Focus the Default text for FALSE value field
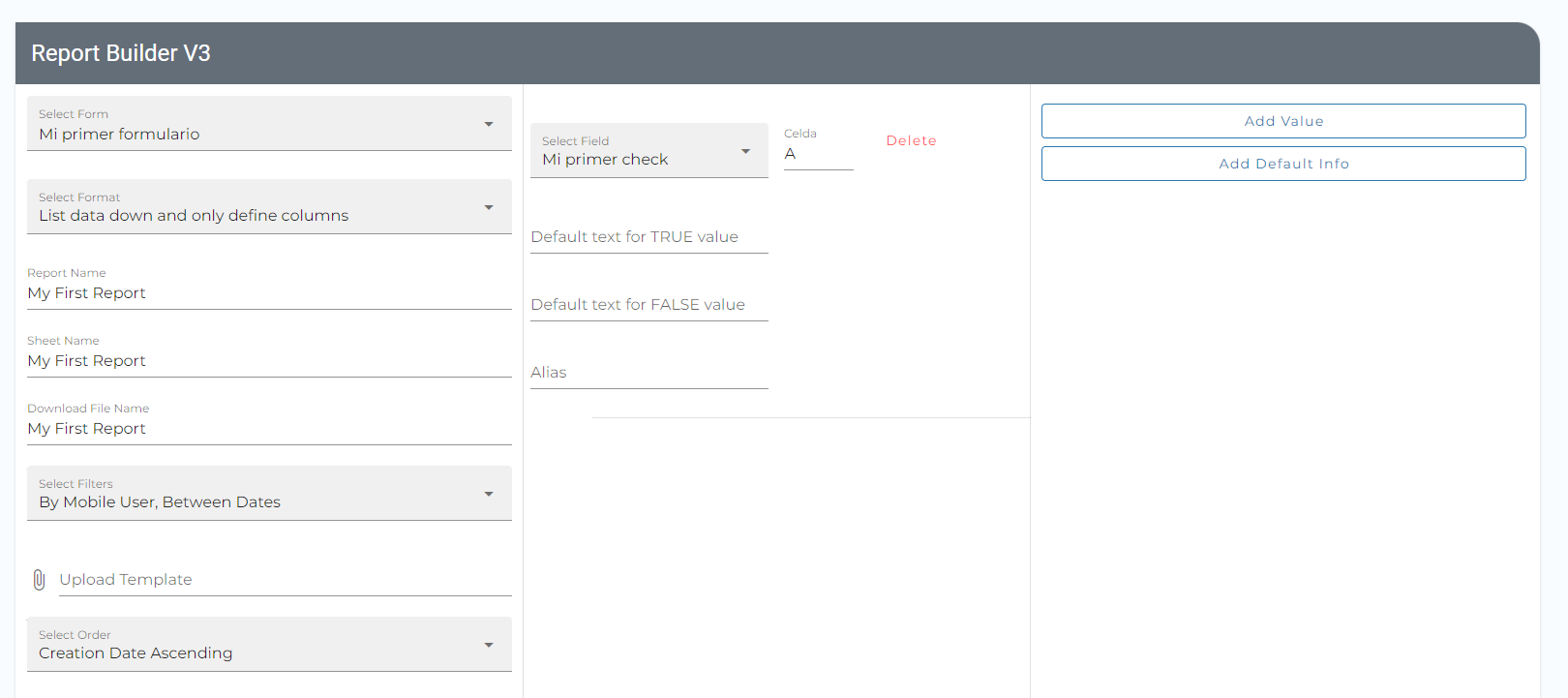Screen dimensions: 1568x698 pos(648,305)
